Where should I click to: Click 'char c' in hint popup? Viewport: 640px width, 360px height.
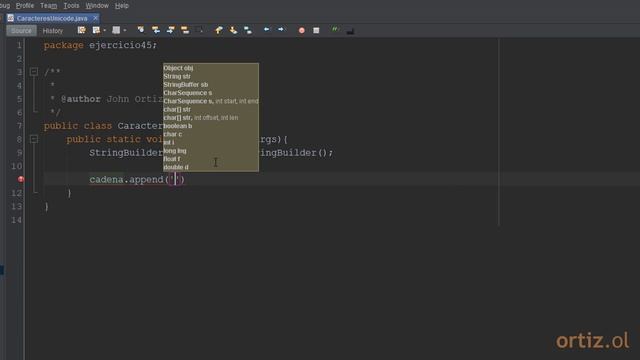pyautogui.click(x=173, y=134)
